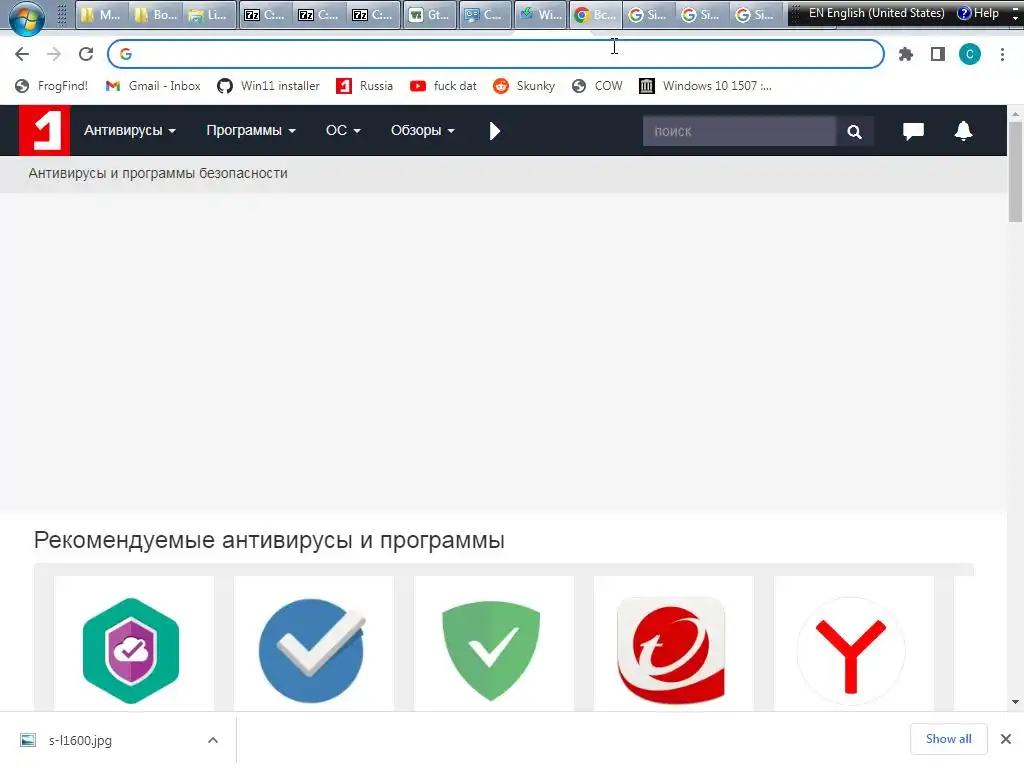Switch to first 7z C... taskbar item
1024x768 pixels.
pyautogui.click(x=265, y=14)
